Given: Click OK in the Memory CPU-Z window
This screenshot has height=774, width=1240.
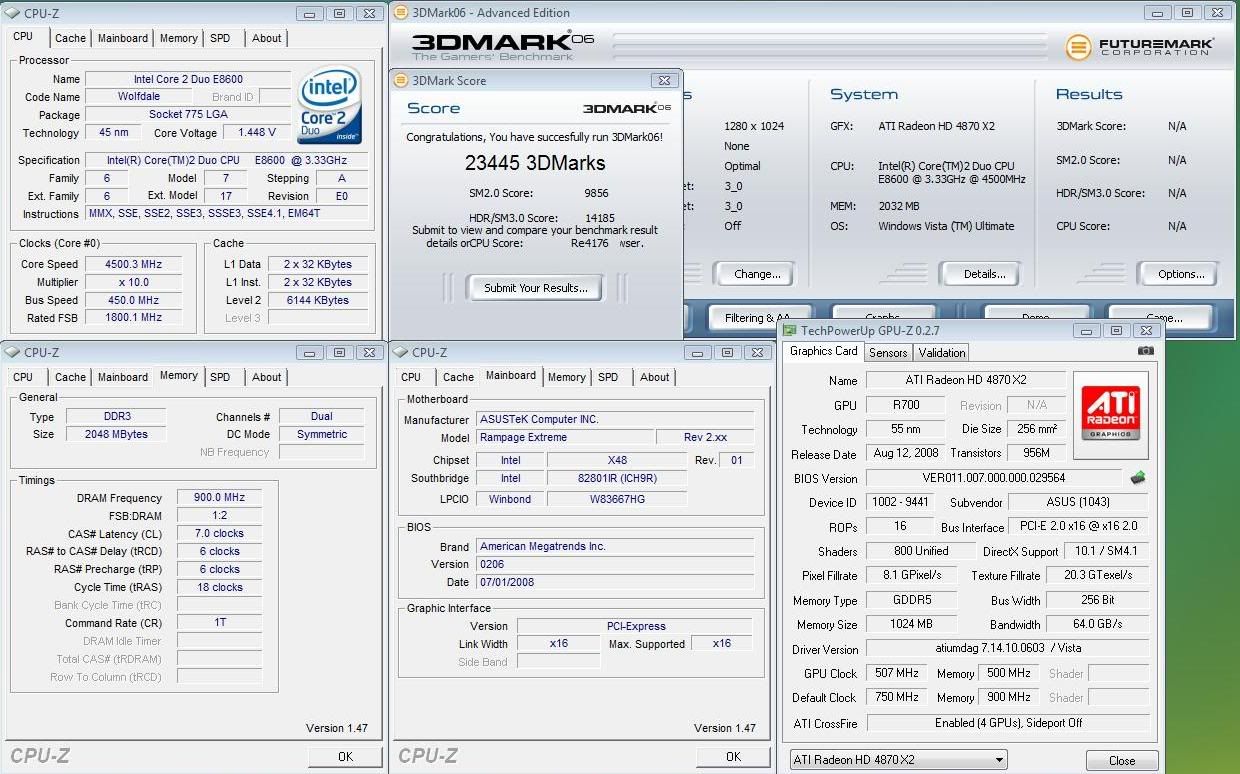Looking at the screenshot, I should tap(345, 757).
